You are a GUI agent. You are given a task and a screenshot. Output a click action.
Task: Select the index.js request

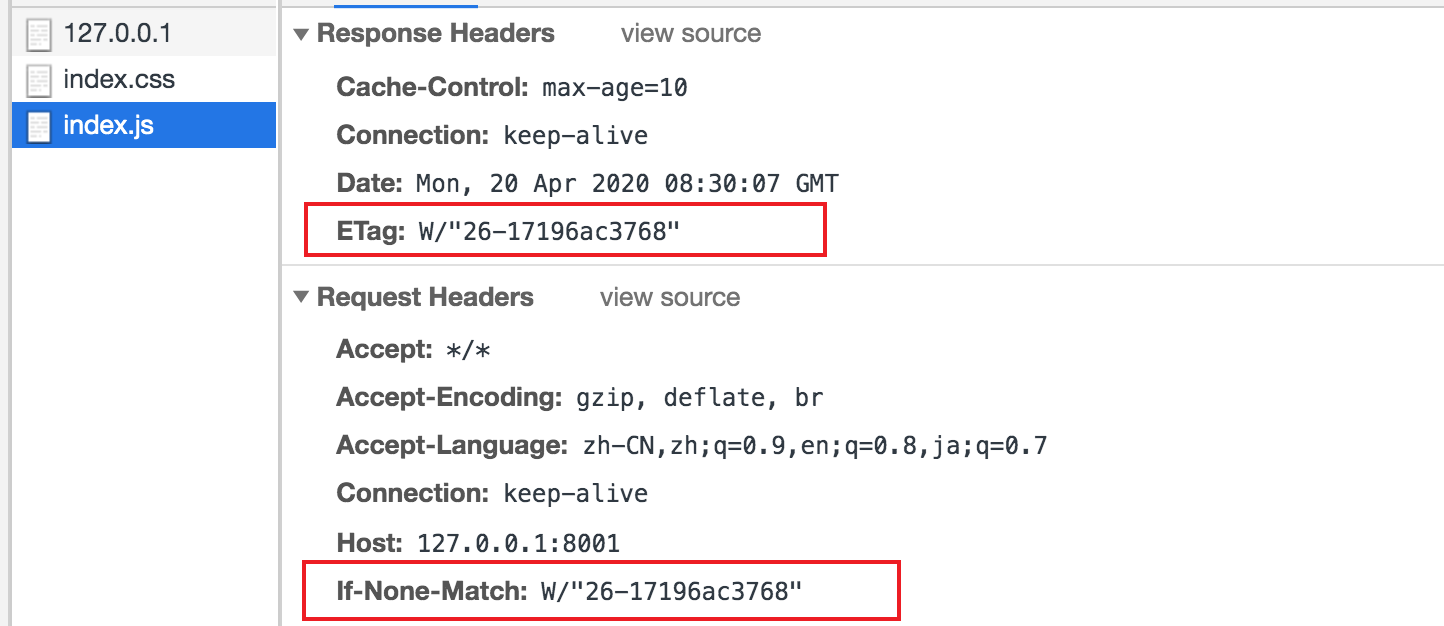click(144, 125)
